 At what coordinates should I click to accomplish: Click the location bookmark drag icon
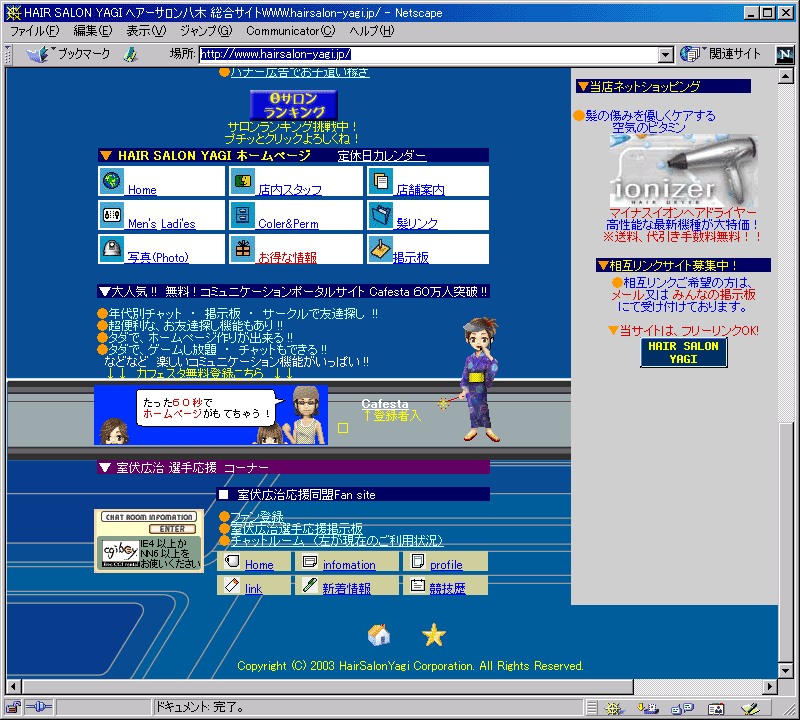[131, 54]
